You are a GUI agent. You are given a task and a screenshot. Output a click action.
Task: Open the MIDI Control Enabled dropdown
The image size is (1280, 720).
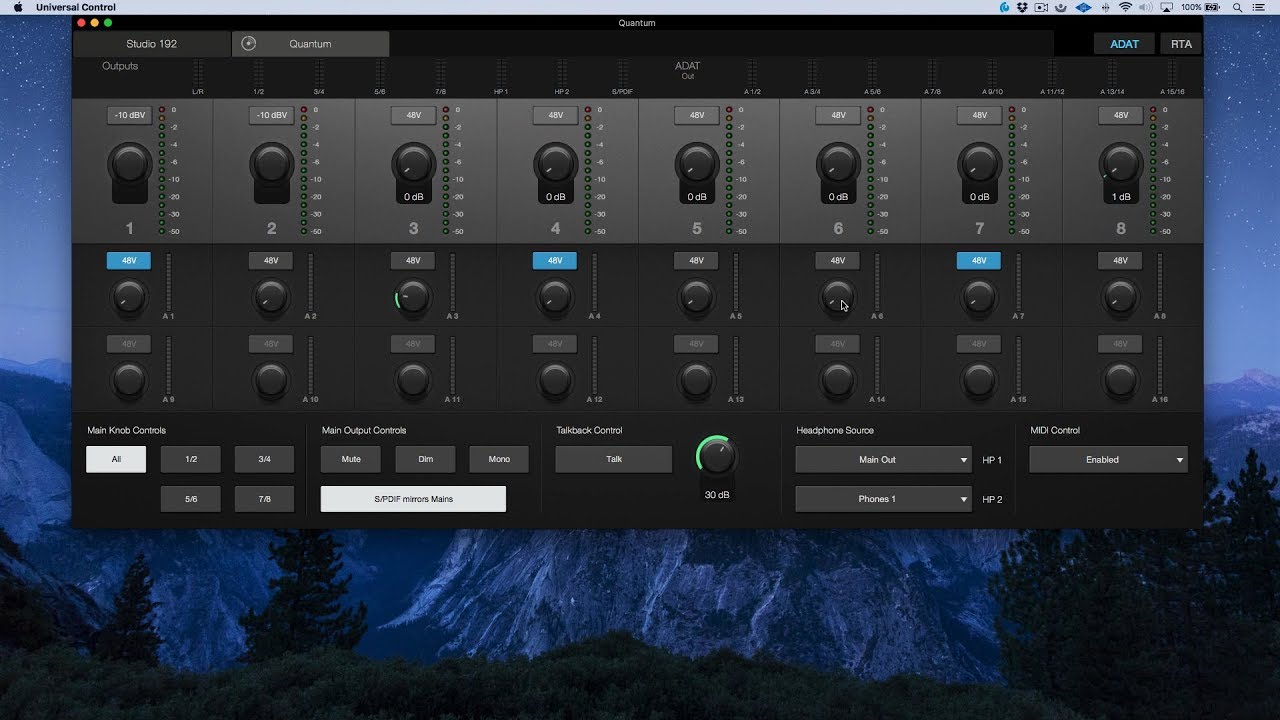click(x=1108, y=460)
